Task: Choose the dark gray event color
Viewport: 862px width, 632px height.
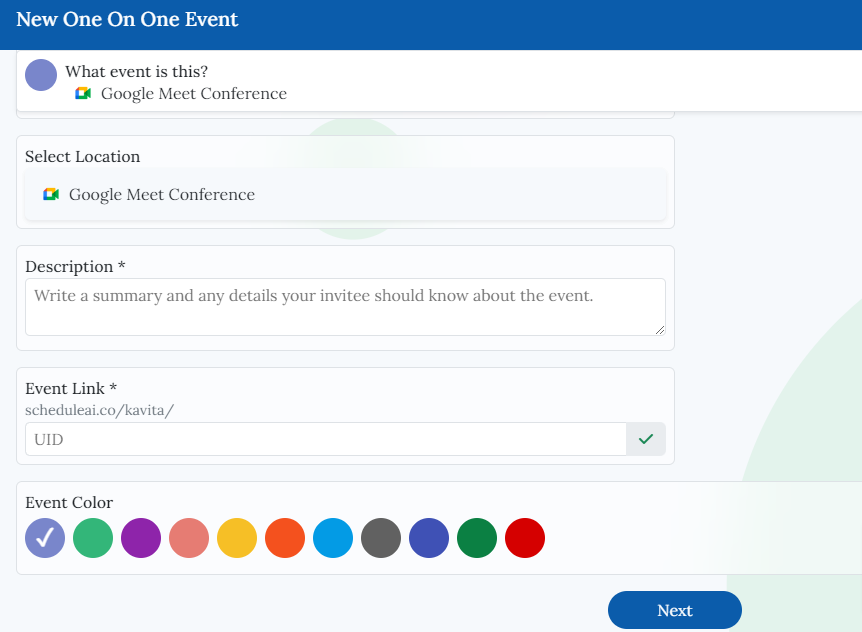Action: pos(381,538)
